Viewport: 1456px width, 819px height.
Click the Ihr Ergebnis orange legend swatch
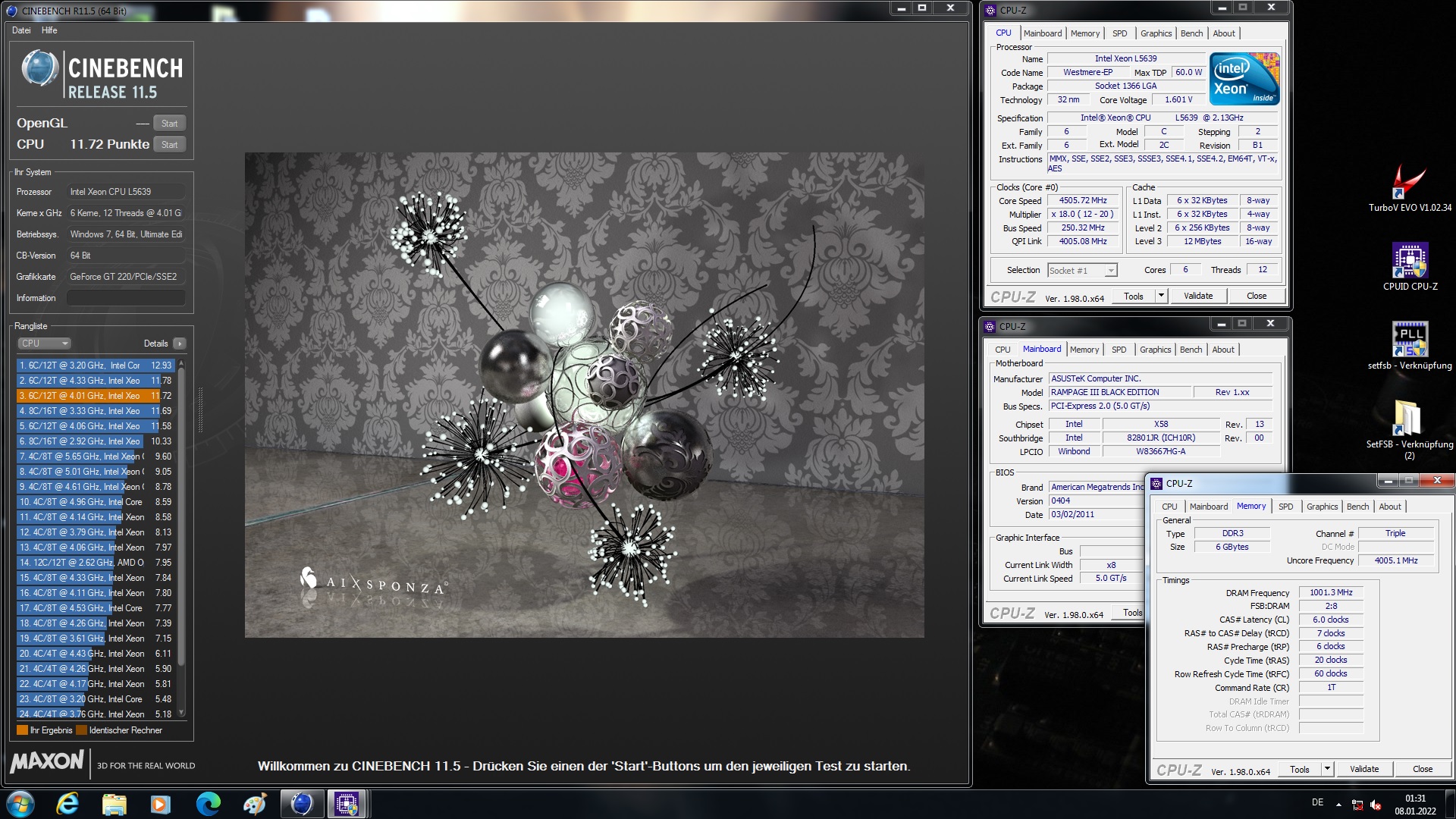pyautogui.click(x=22, y=730)
